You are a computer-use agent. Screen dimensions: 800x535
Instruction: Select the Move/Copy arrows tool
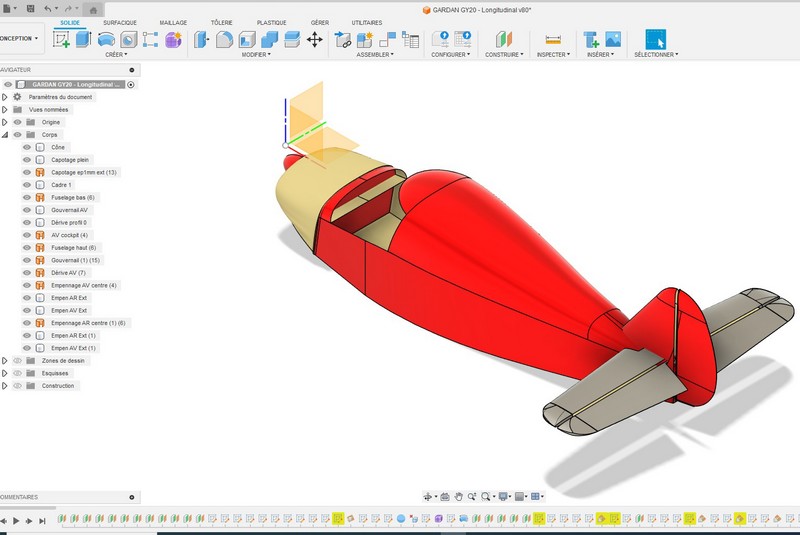(314, 39)
